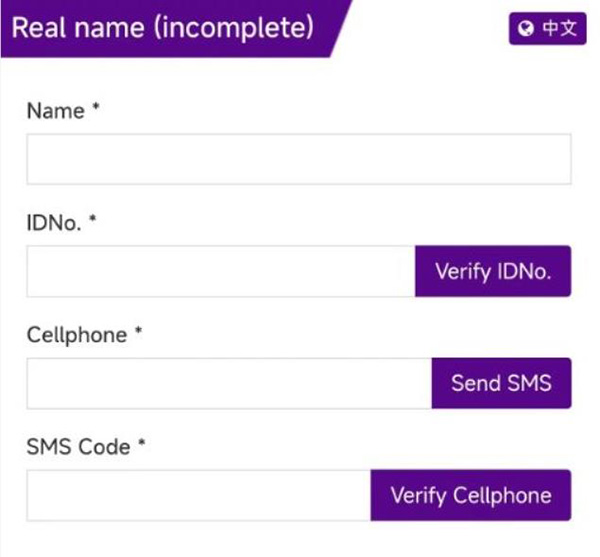Hit the Send SMS button
This screenshot has height=557, width=600.
pyautogui.click(x=501, y=383)
